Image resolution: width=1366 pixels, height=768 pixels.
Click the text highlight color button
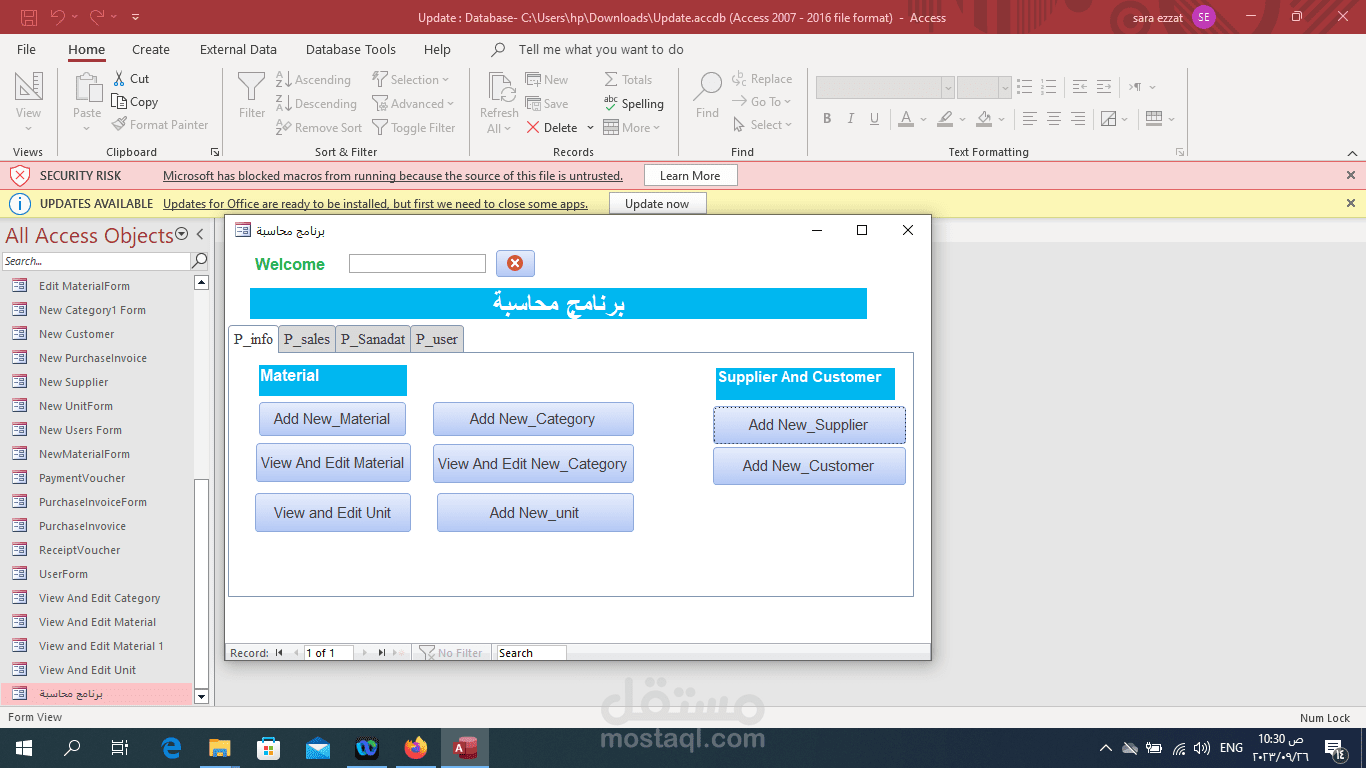coord(945,119)
